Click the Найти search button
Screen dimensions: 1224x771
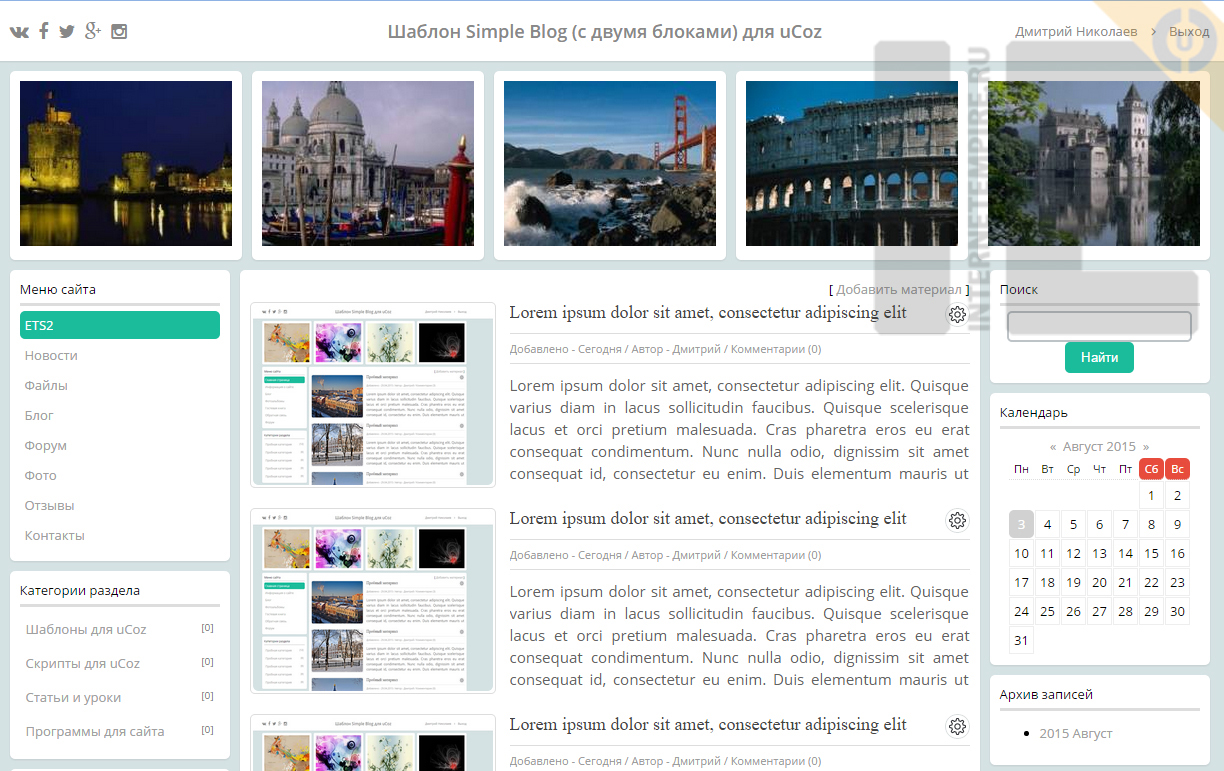(1099, 357)
